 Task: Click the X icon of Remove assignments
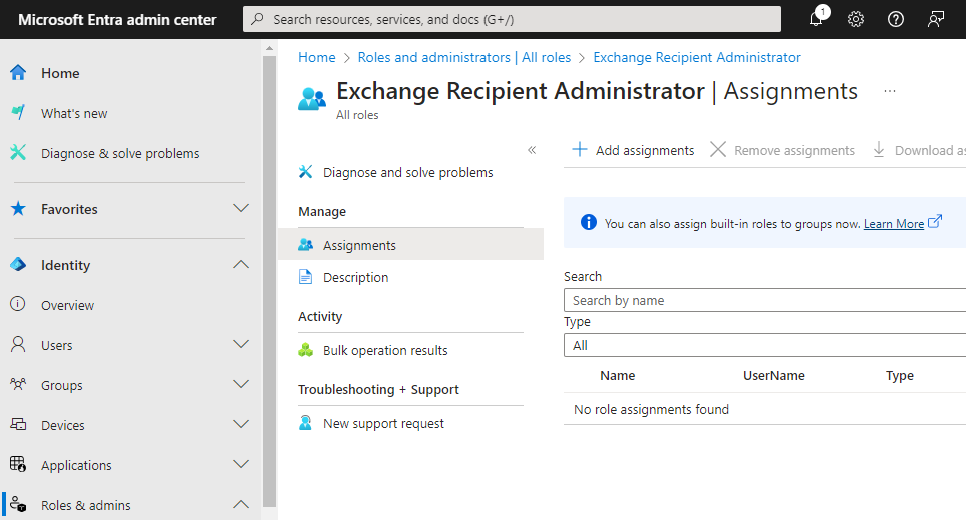click(x=718, y=149)
